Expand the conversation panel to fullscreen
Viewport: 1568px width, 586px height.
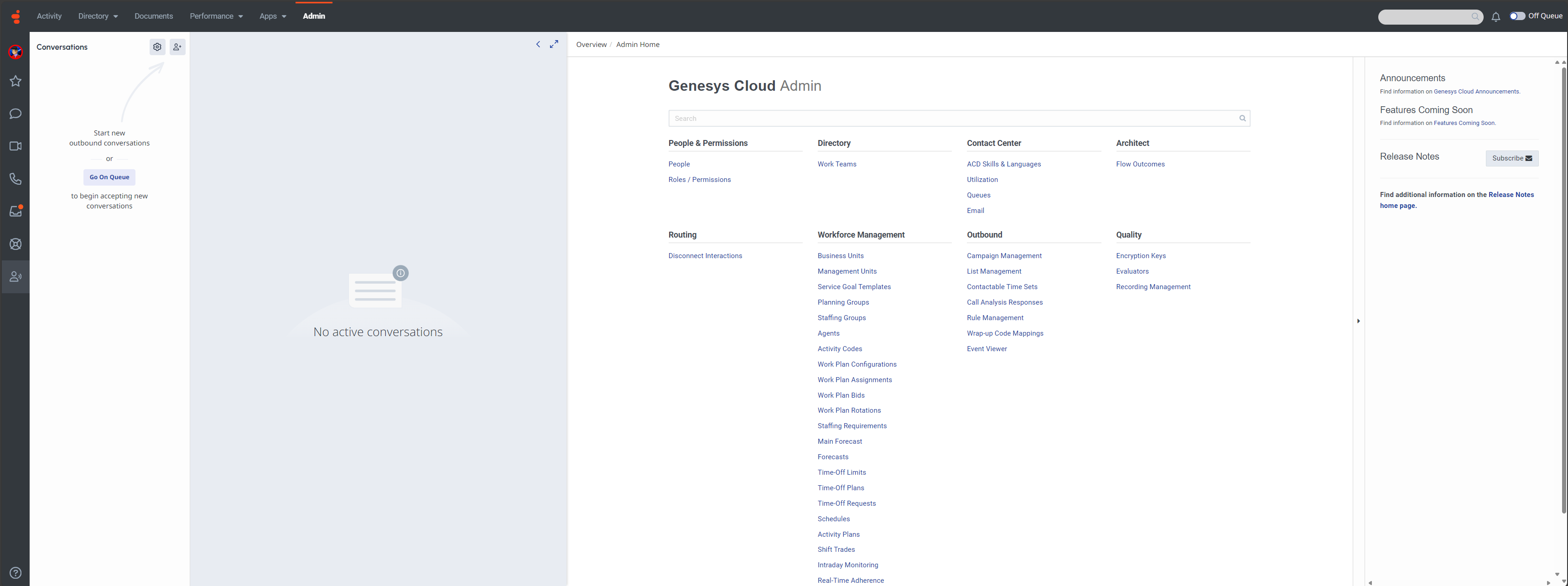pyautogui.click(x=554, y=44)
